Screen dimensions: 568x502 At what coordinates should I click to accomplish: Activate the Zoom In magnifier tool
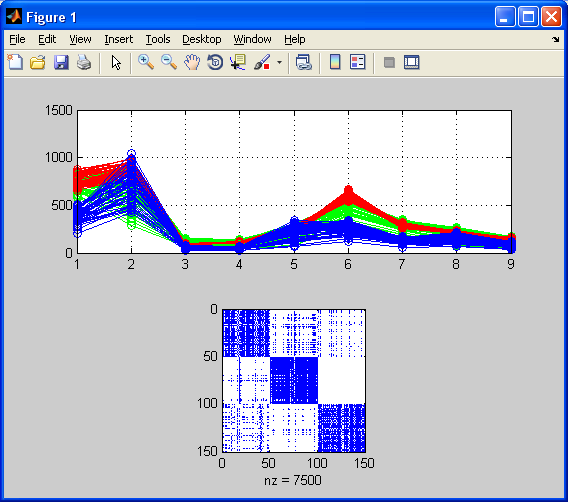[146, 62]
